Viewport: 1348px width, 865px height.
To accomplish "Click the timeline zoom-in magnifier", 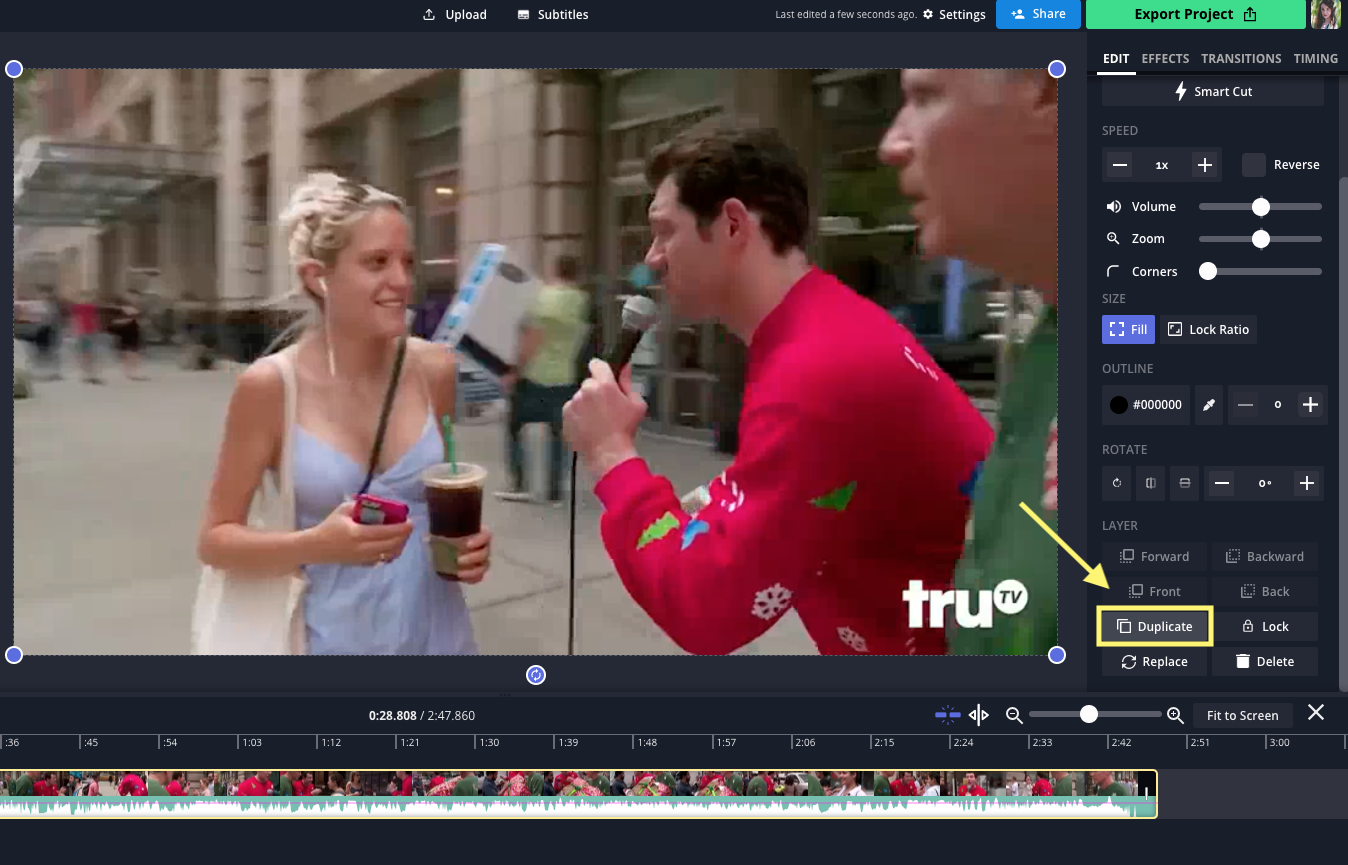I will (x=1175, y=715).
